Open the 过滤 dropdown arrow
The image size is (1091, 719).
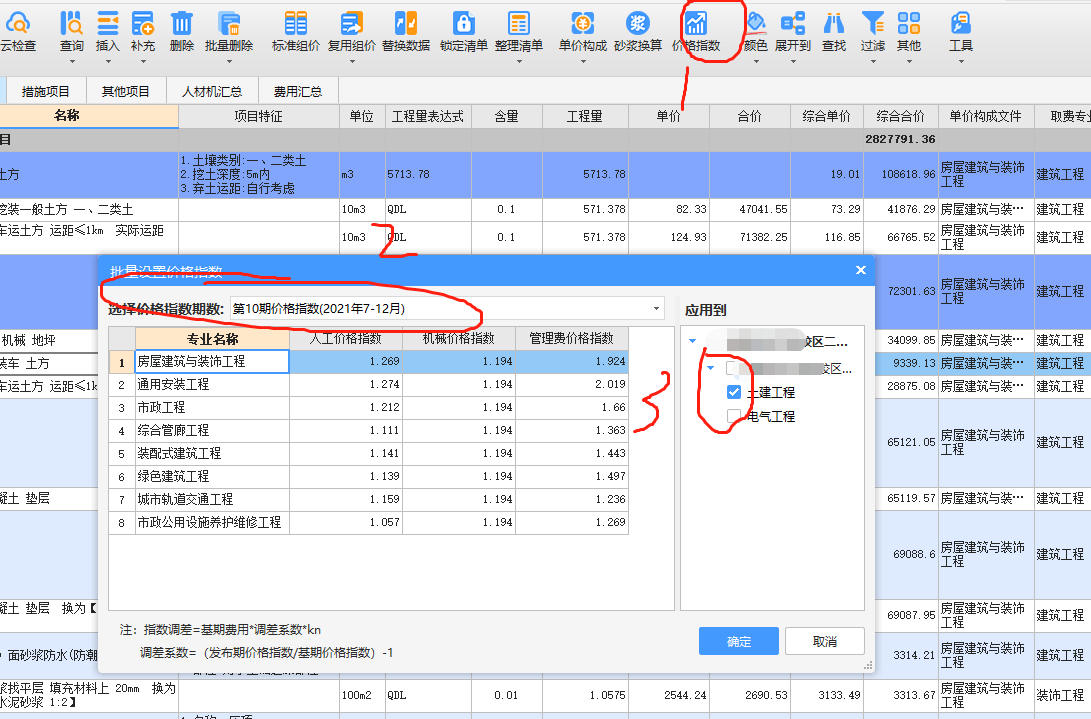click(873, 61)
